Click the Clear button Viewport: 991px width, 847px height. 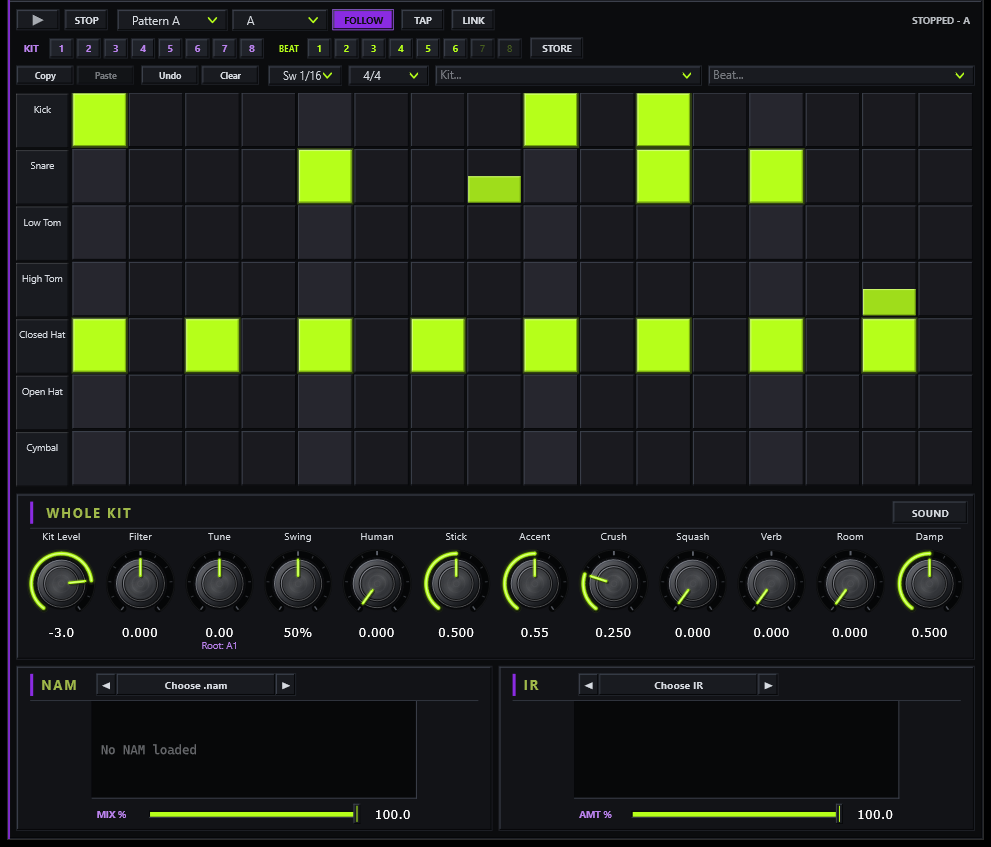(x=230, y=75)
